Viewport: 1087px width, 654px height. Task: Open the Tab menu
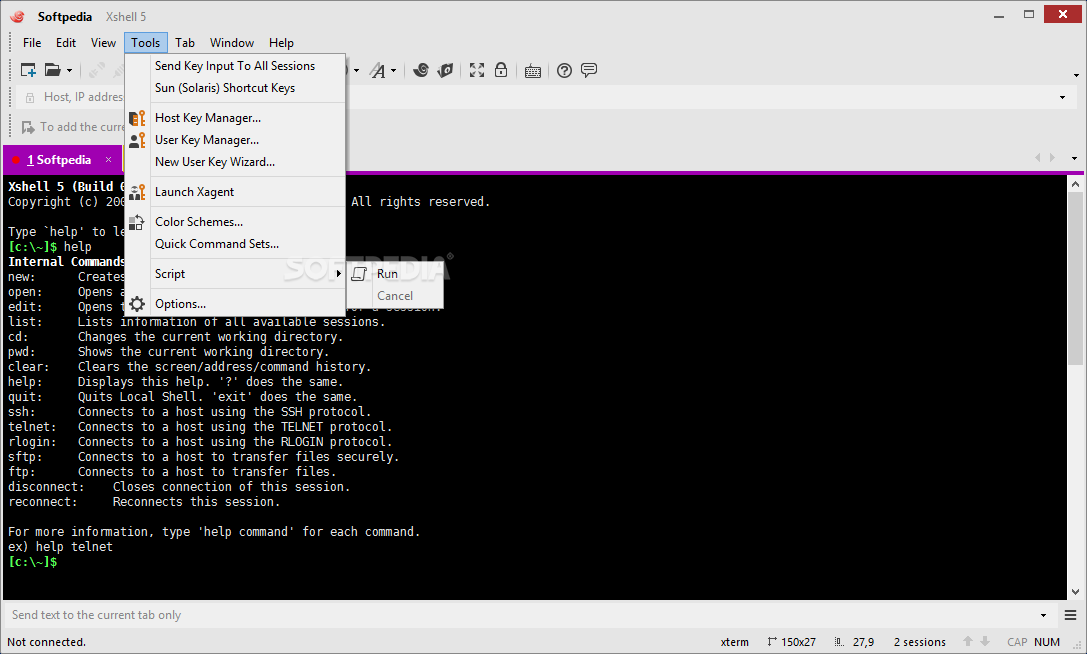pos(184,43)
